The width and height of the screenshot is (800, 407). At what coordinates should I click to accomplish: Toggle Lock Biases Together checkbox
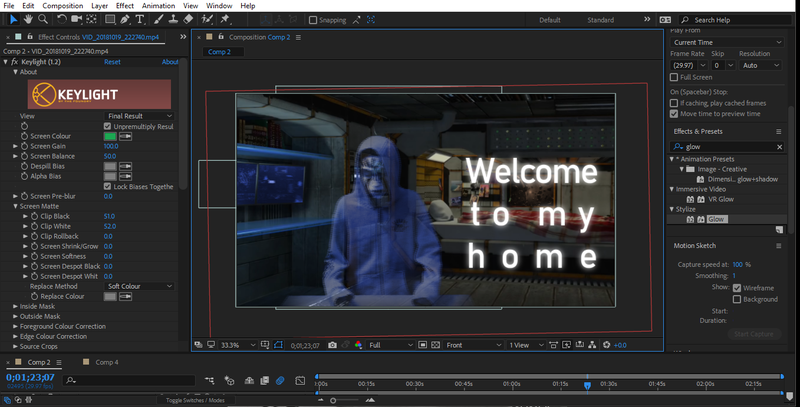[107, 186]
